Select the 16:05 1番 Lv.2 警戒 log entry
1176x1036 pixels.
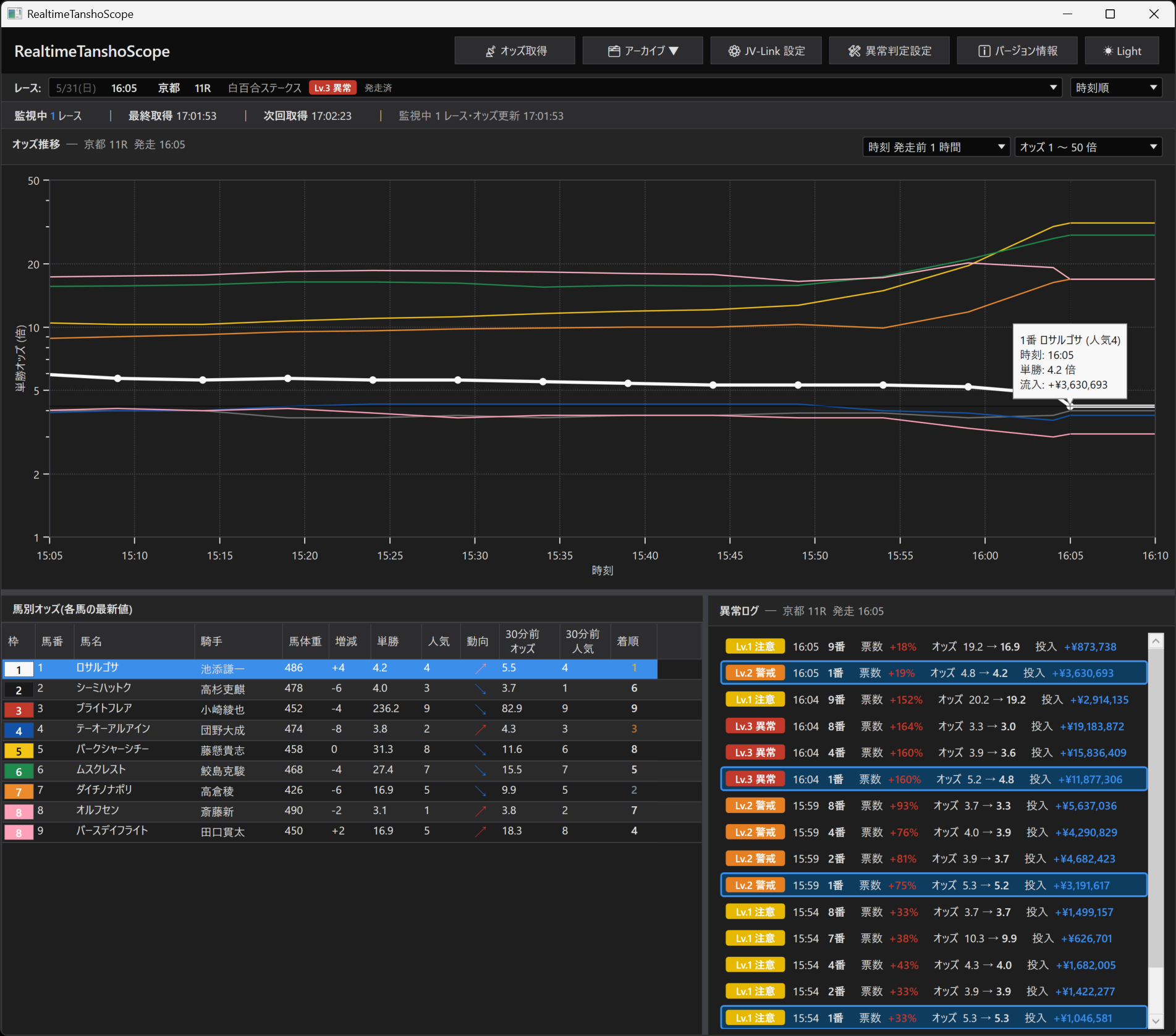pyautogui.click(x=934, y=673)
